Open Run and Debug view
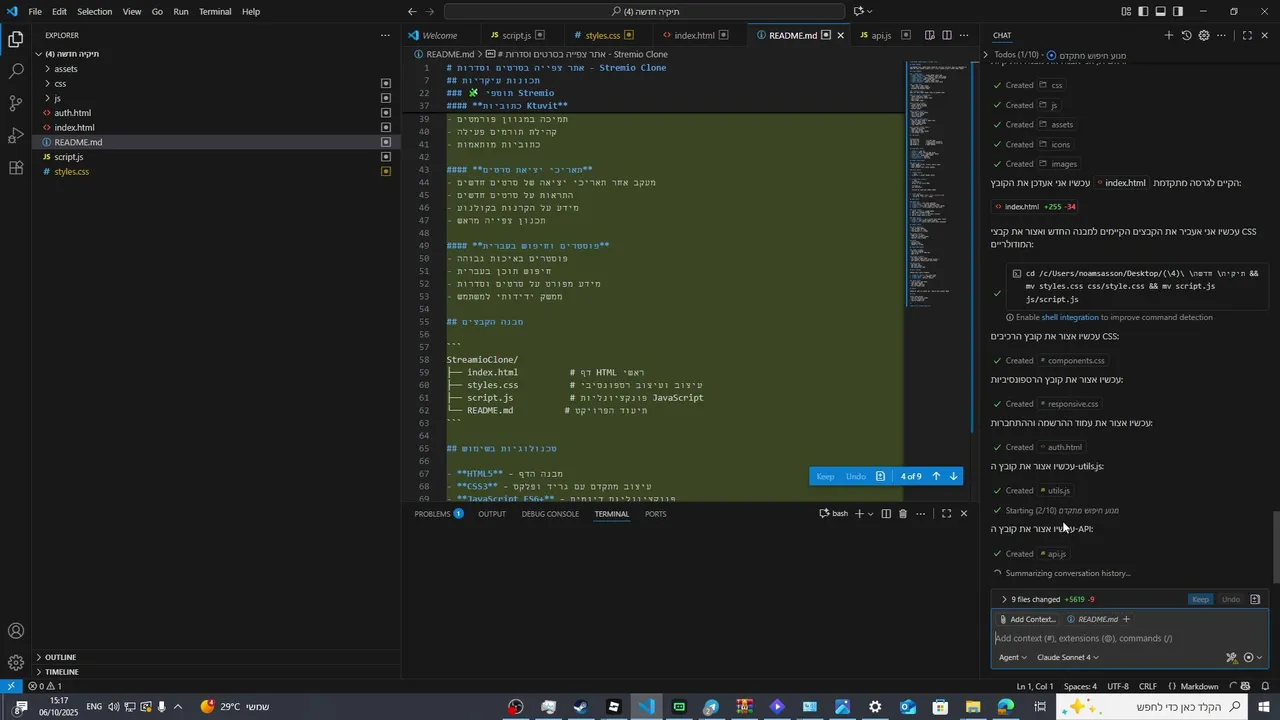The width and height of the screenshot is (1280, 720). point(16,135)
